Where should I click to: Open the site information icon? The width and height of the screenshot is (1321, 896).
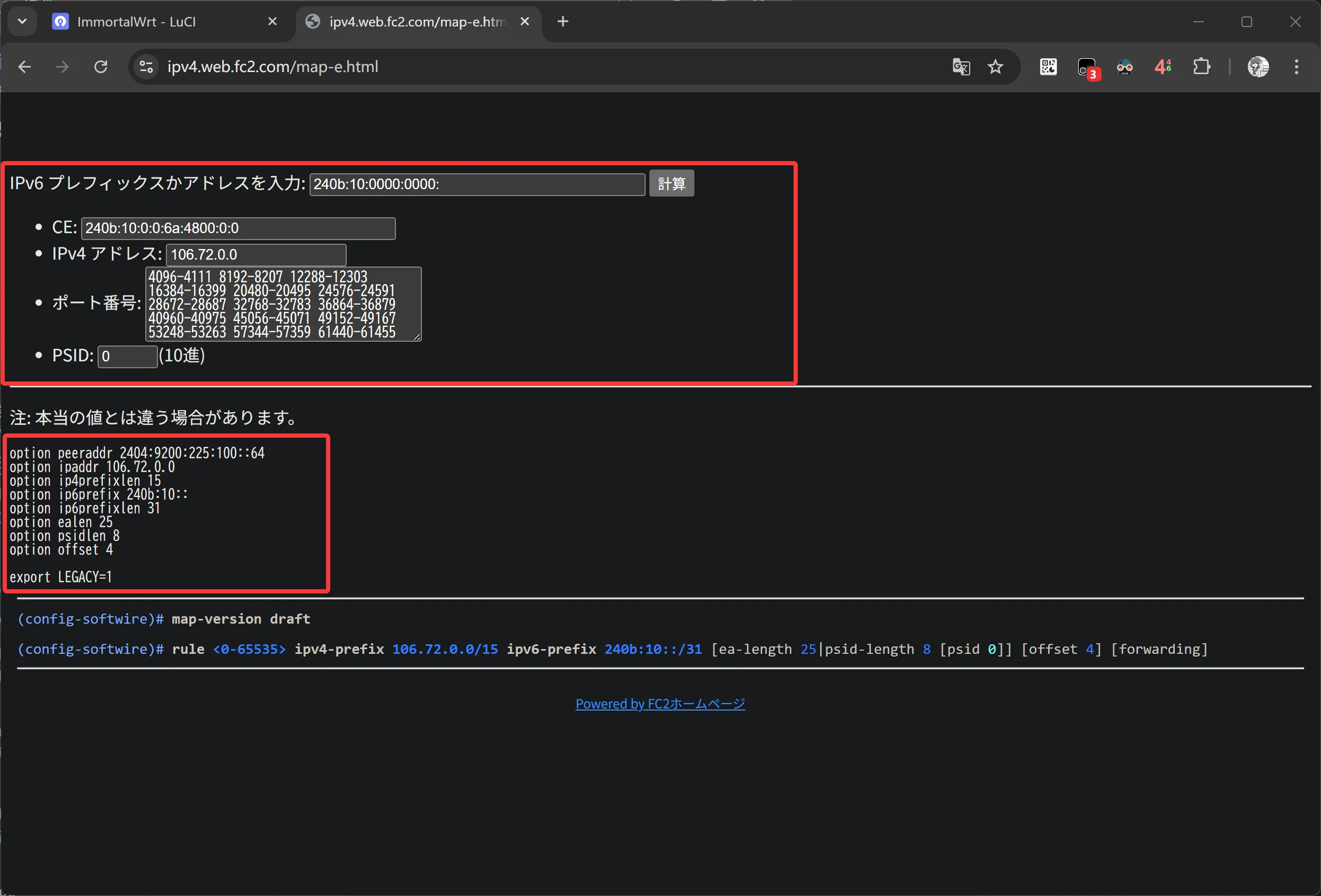click(147, 67)
